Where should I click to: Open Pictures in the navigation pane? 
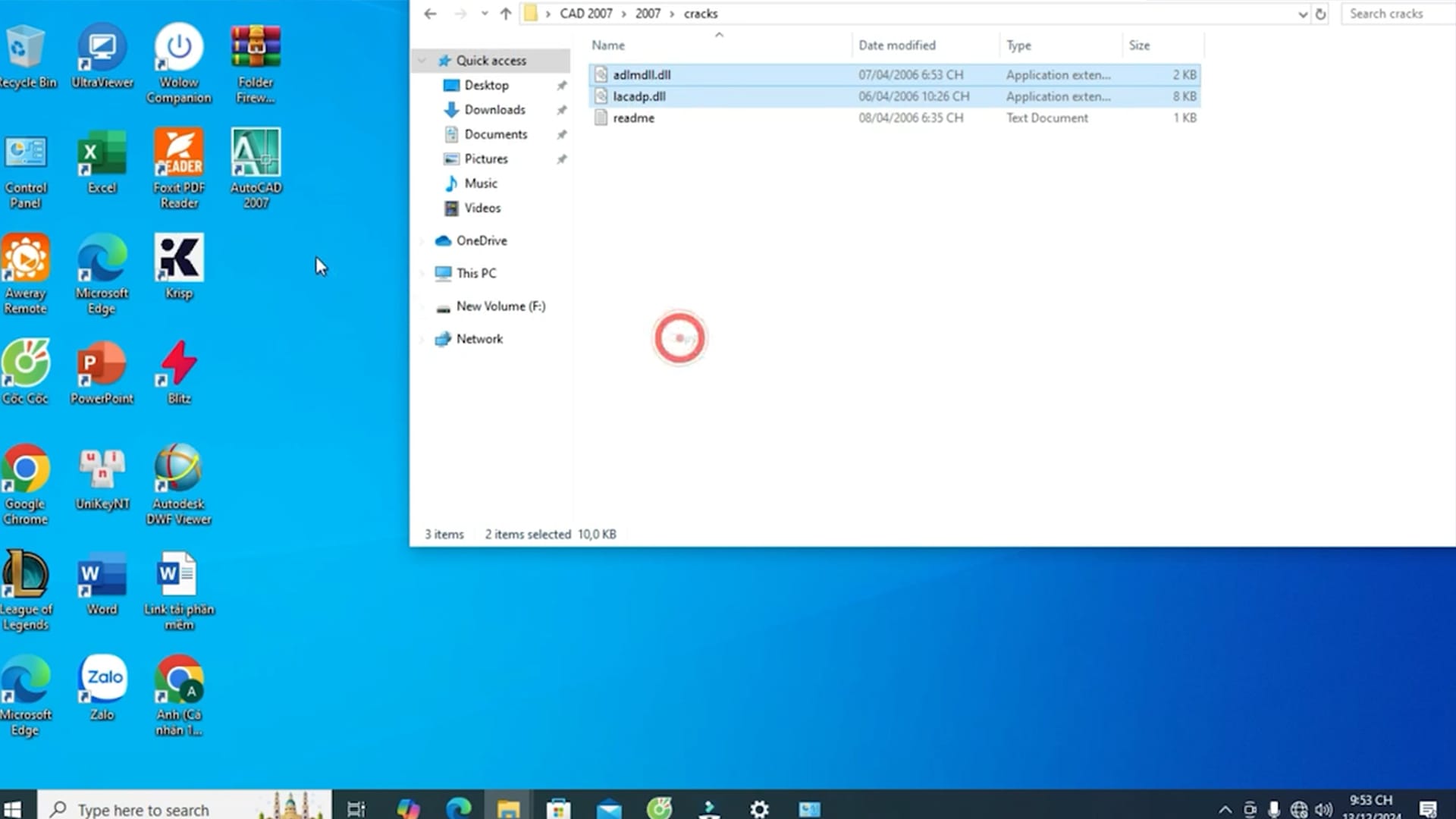click(x=486, y=159)
